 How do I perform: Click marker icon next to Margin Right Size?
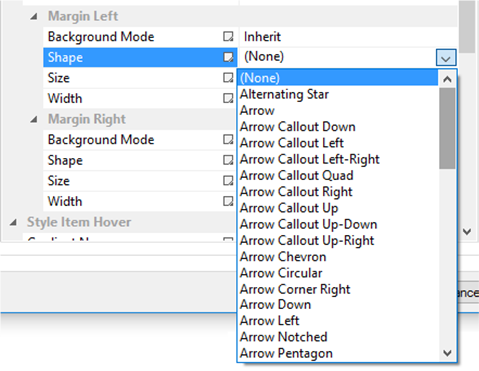click(x=228, y=181)
